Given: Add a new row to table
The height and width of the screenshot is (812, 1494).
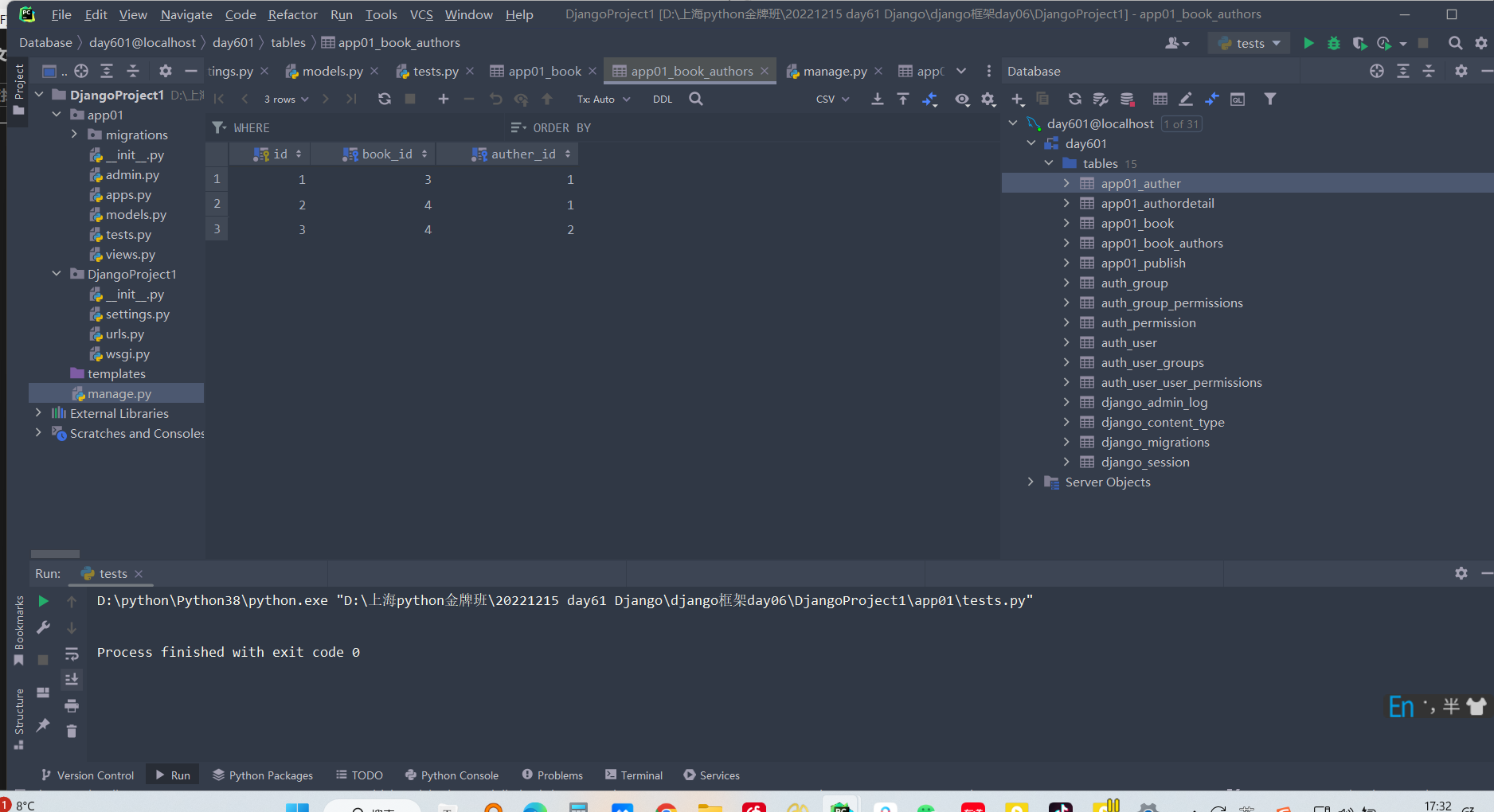Looking at the screenshot, I should [444, 99].
